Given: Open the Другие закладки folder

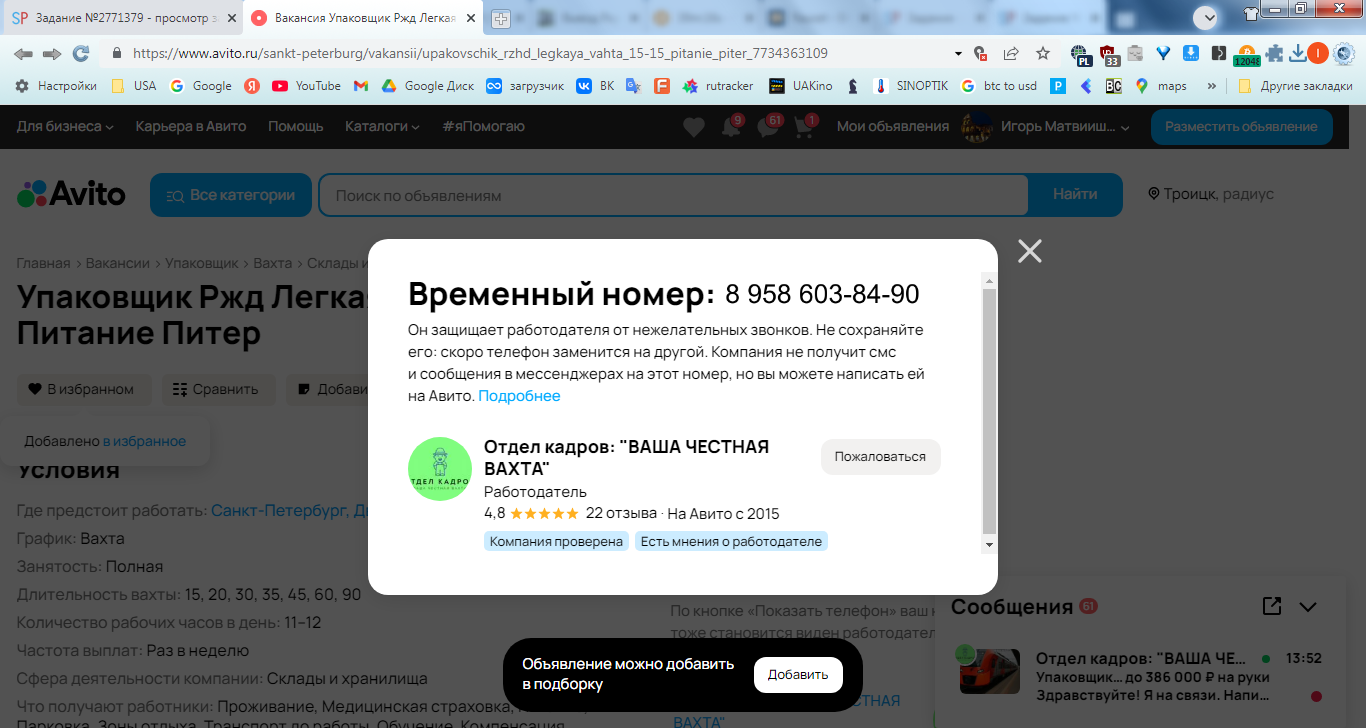Looking at the screenshot, I should pyautogui.click(x=1295, y=86).
